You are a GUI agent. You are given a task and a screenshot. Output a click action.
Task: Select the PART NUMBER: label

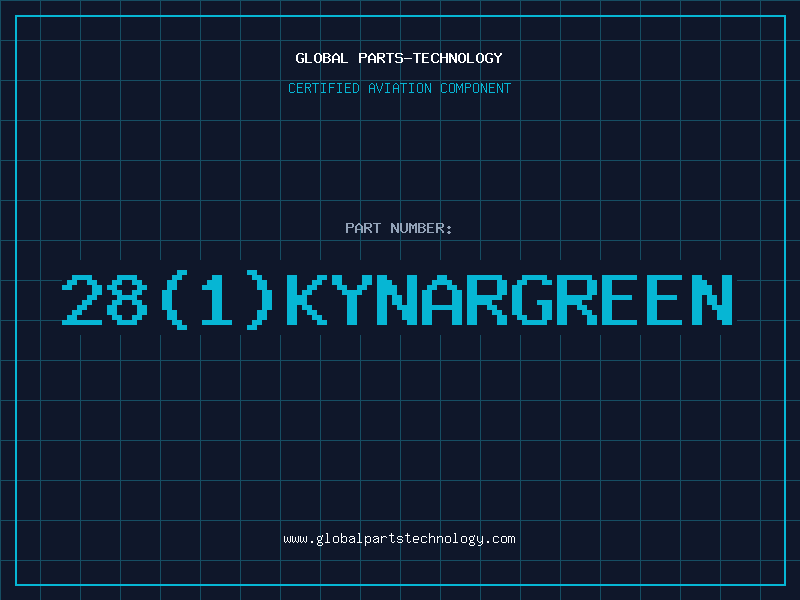[x=398, y=228]
